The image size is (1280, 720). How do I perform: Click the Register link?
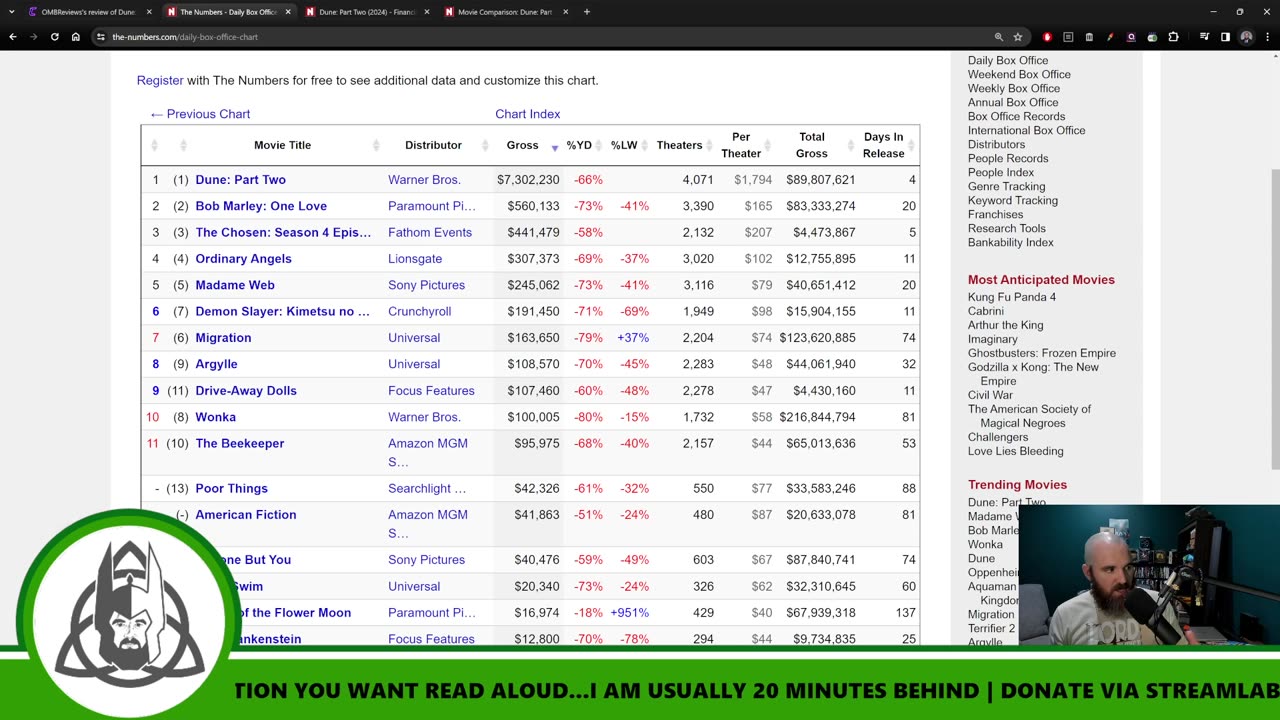(160, 80)
